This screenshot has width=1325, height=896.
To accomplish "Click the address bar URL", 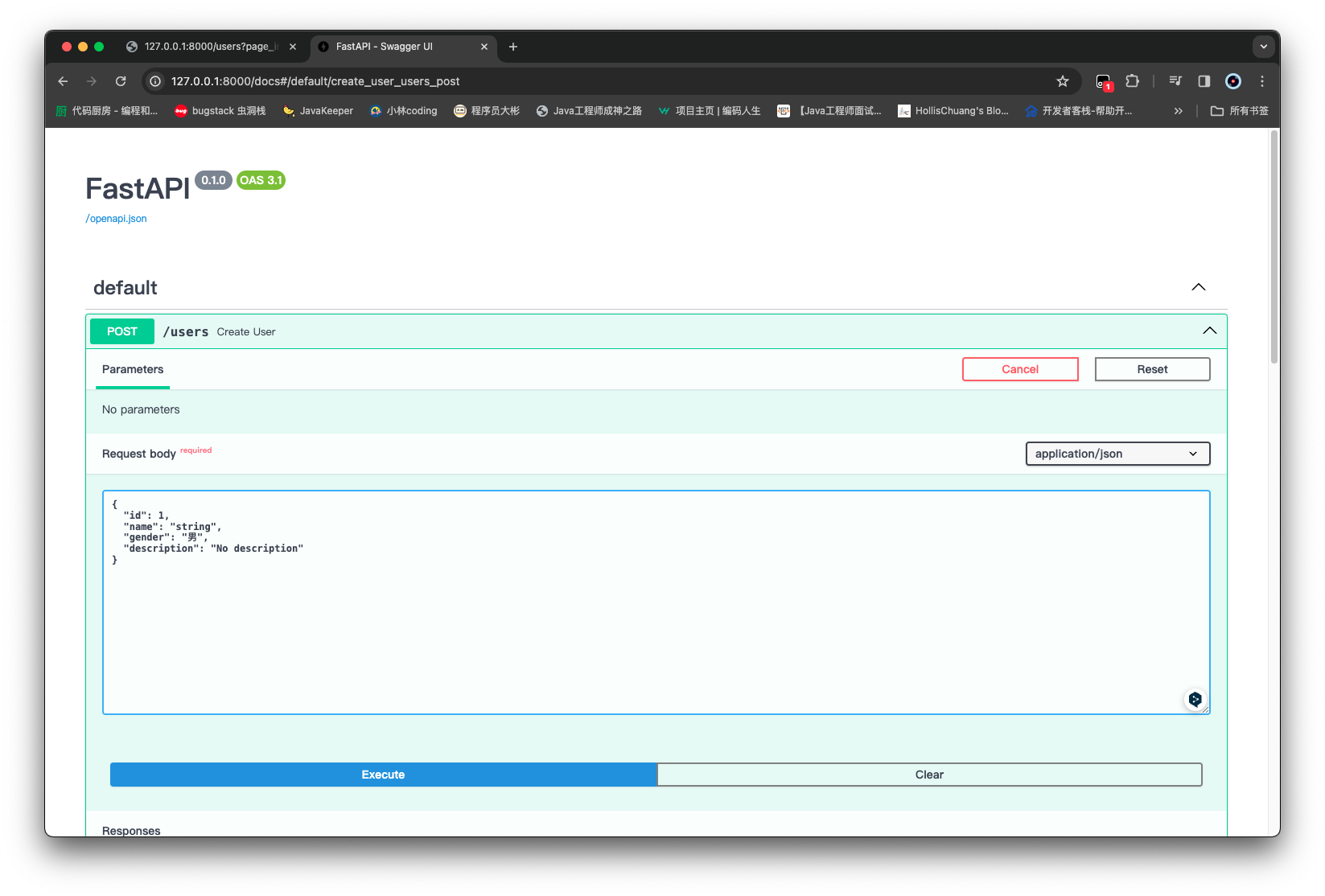I will [315, 81].
